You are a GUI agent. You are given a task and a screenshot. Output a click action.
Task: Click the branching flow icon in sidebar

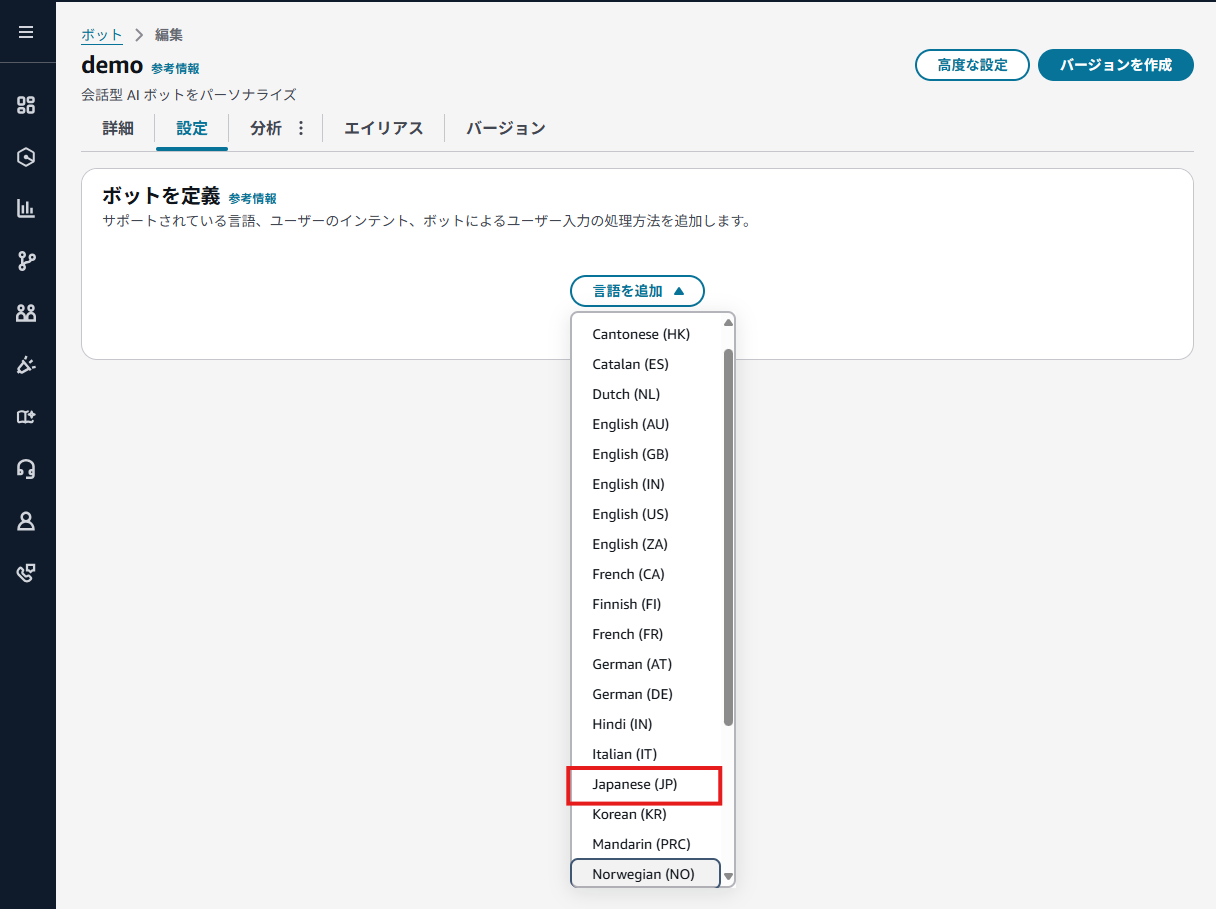(26, 261)
